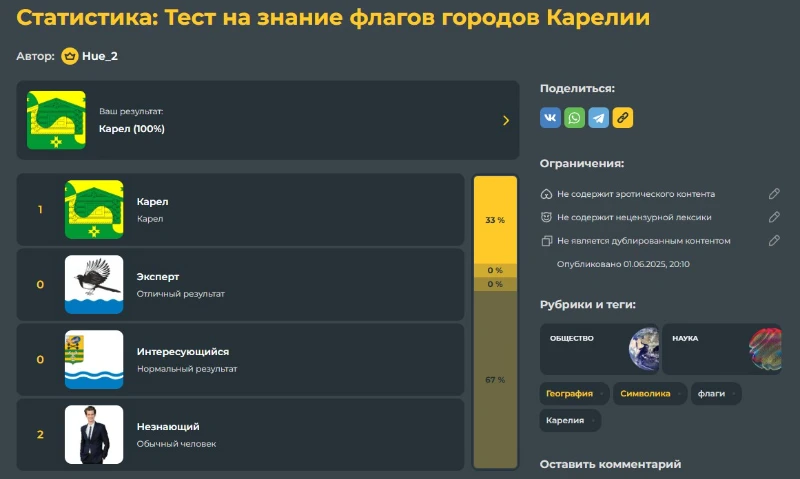Image resolution: width=800 pixels, height=479 pixels.
Task: Open author profile Hue_2
Action: (x=100, y=56)
